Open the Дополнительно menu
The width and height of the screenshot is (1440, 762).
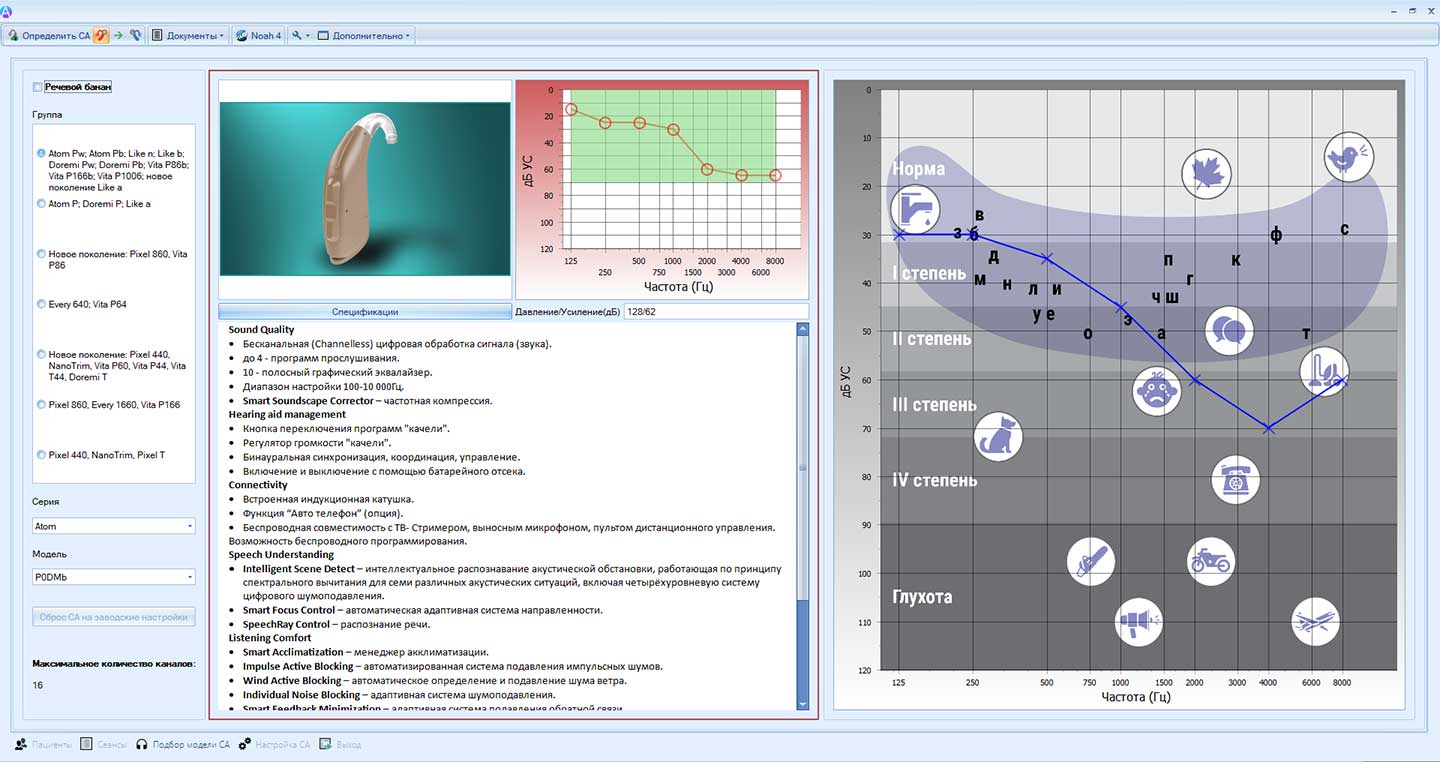pyautogui.click(x=363, y=36)
